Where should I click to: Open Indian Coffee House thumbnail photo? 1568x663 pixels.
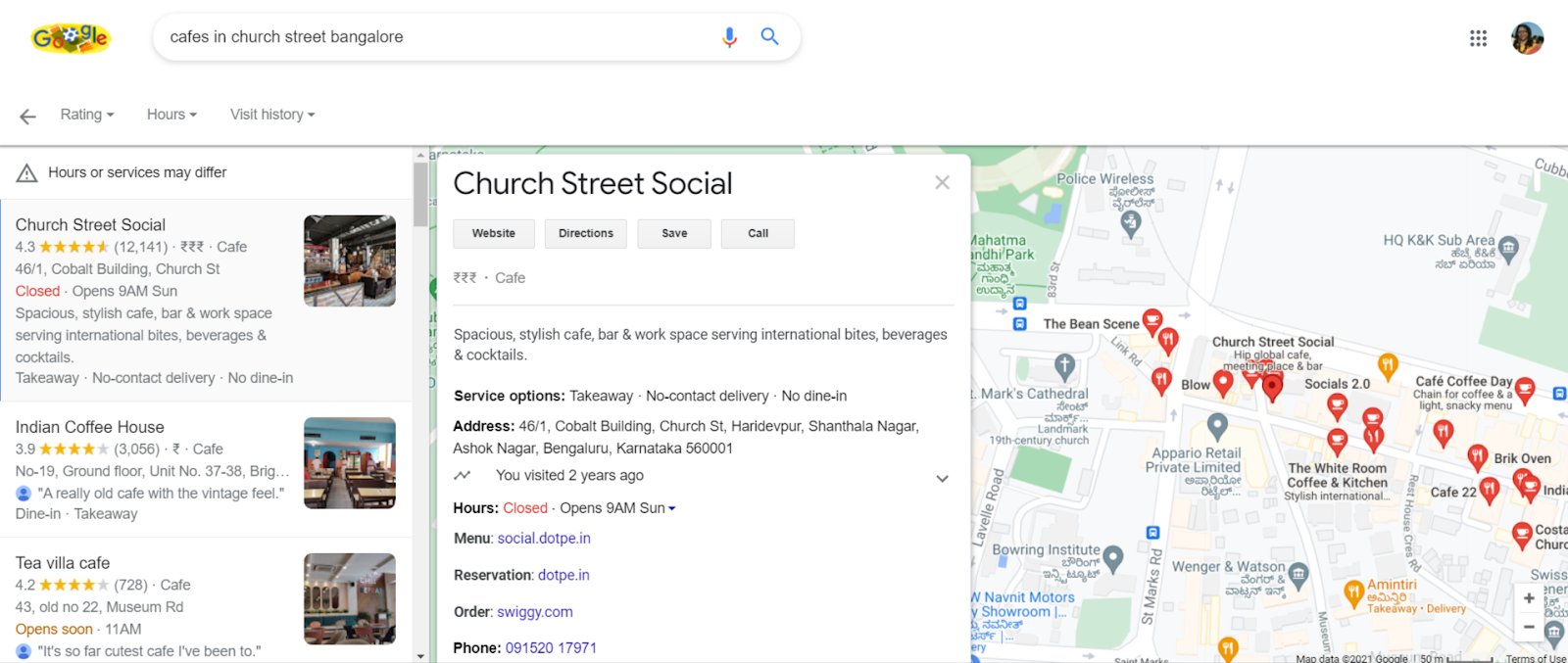click(350, 463)
